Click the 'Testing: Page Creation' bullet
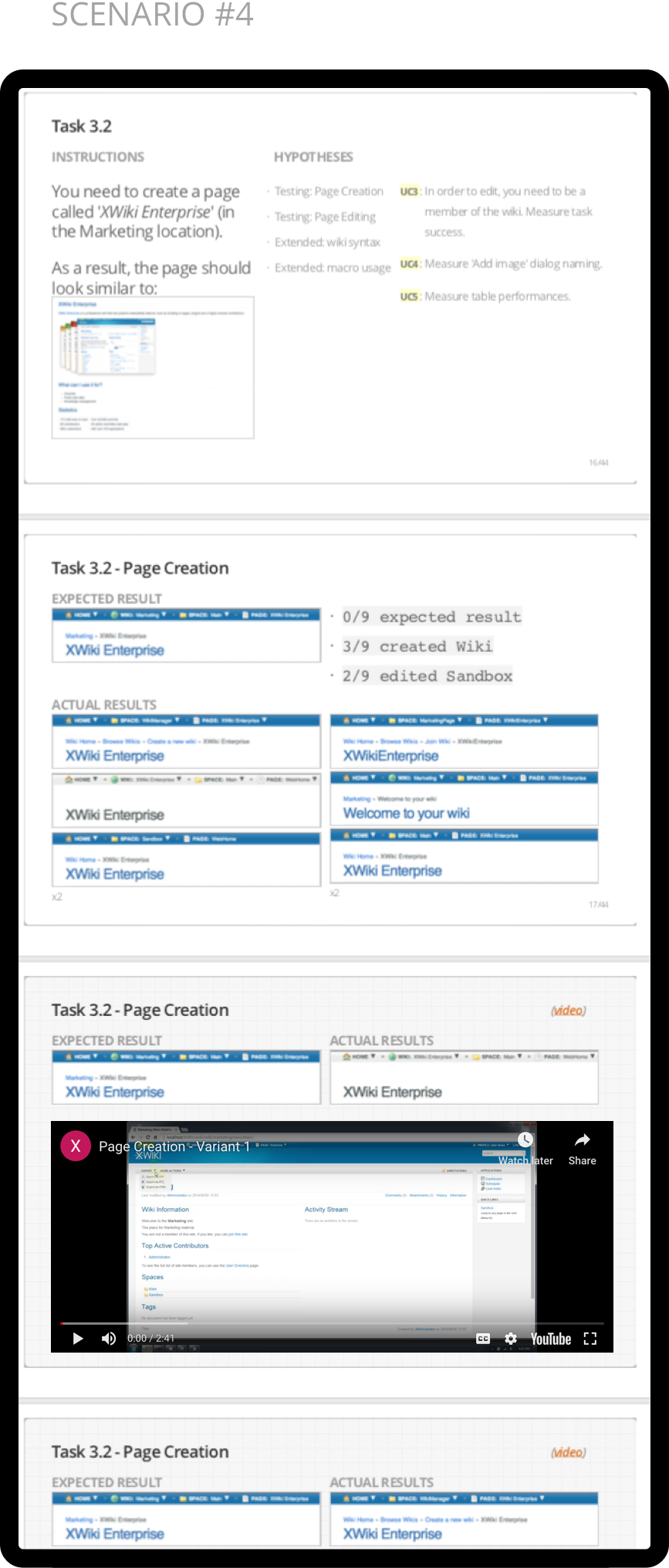This screenshot has width=669, height=1568. pos(329,191)
